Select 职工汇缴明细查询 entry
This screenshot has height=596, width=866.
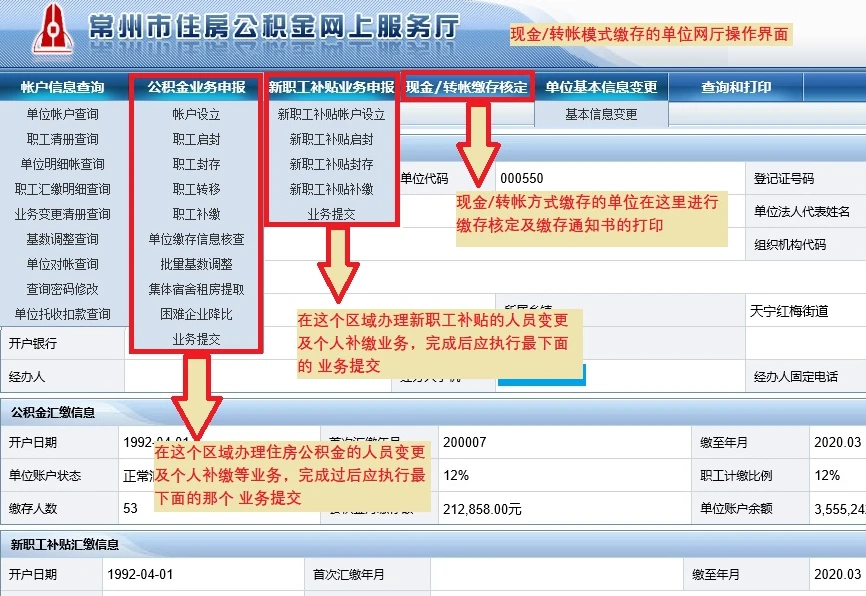pos(62,189)
